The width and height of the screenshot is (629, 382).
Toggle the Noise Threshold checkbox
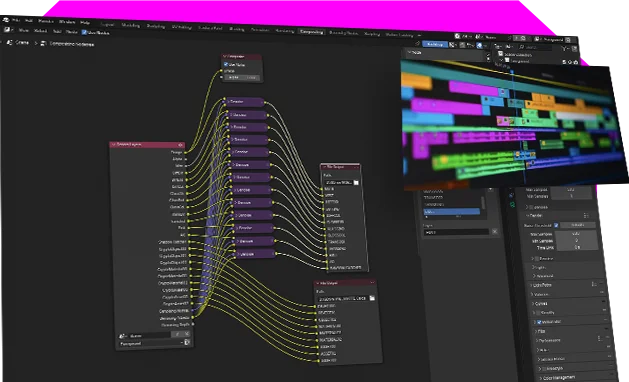click(x=556, y=225)
